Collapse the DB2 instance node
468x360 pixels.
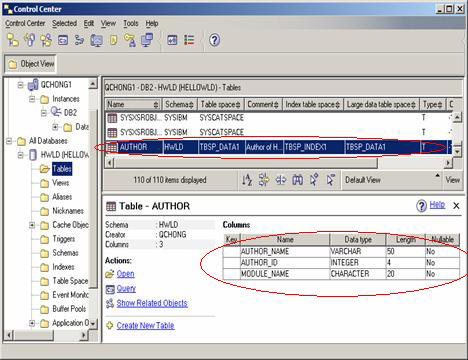pos(44,113)
